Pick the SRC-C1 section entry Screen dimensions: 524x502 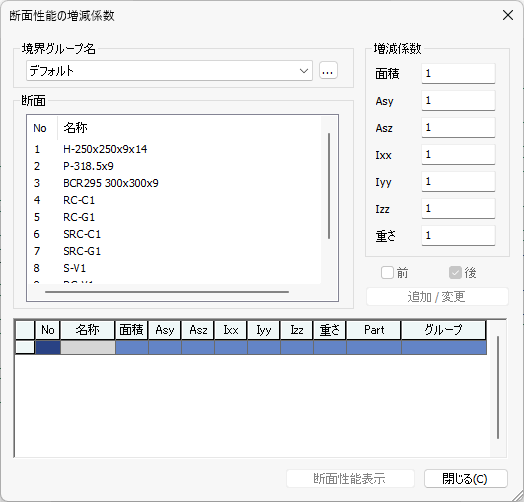pyautogui.click(x=82, y=234)
